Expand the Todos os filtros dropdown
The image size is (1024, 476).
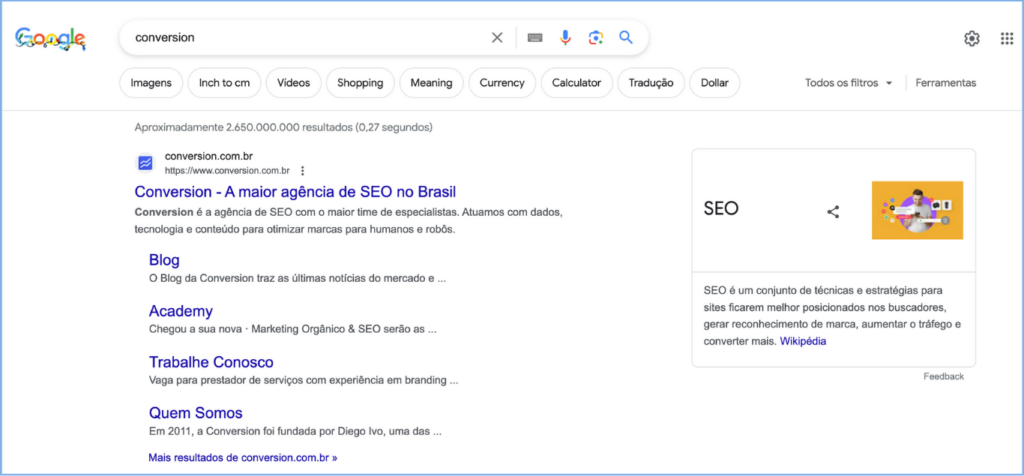tap(848, 83)
